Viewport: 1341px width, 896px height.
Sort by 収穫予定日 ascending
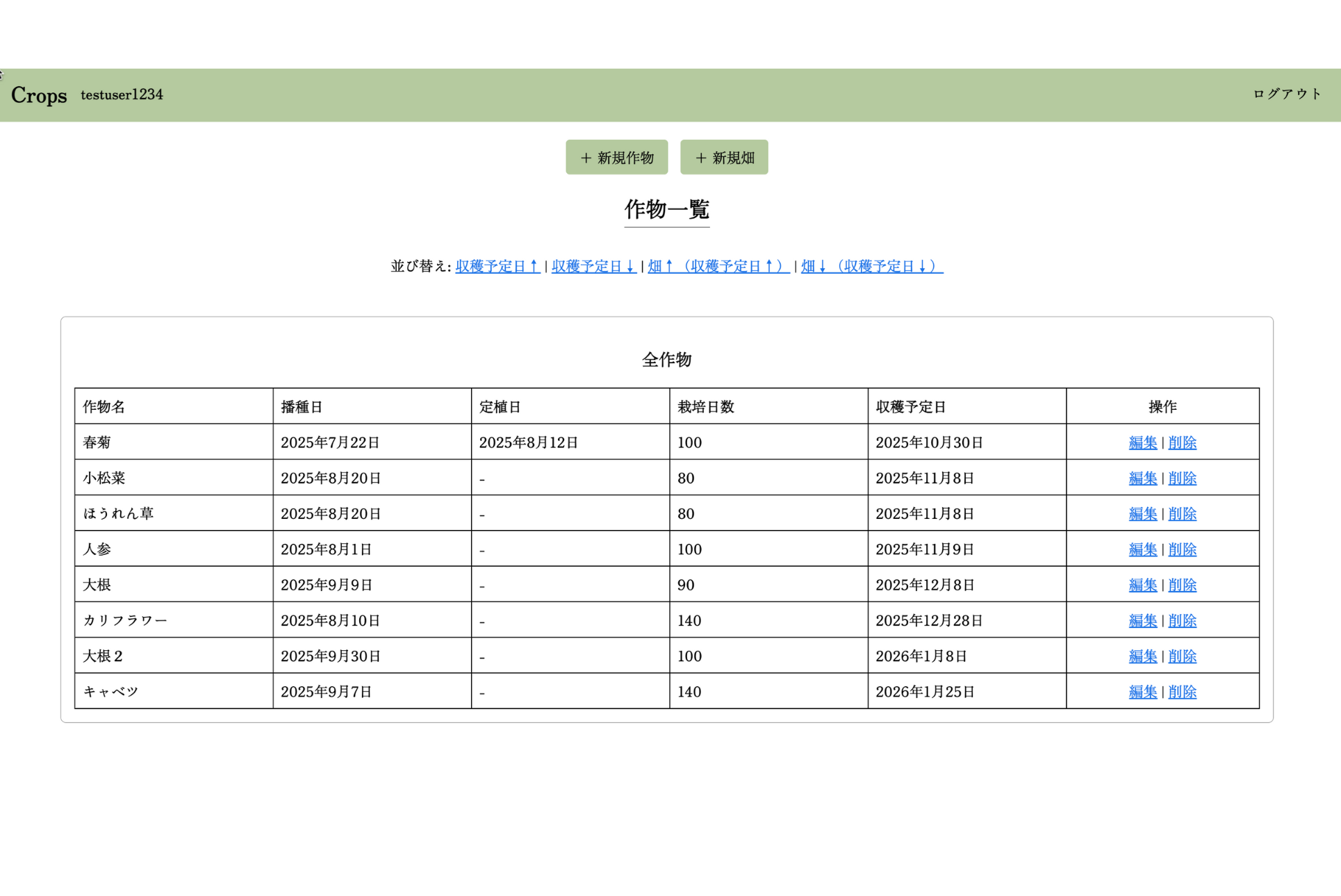click(497, 266)
